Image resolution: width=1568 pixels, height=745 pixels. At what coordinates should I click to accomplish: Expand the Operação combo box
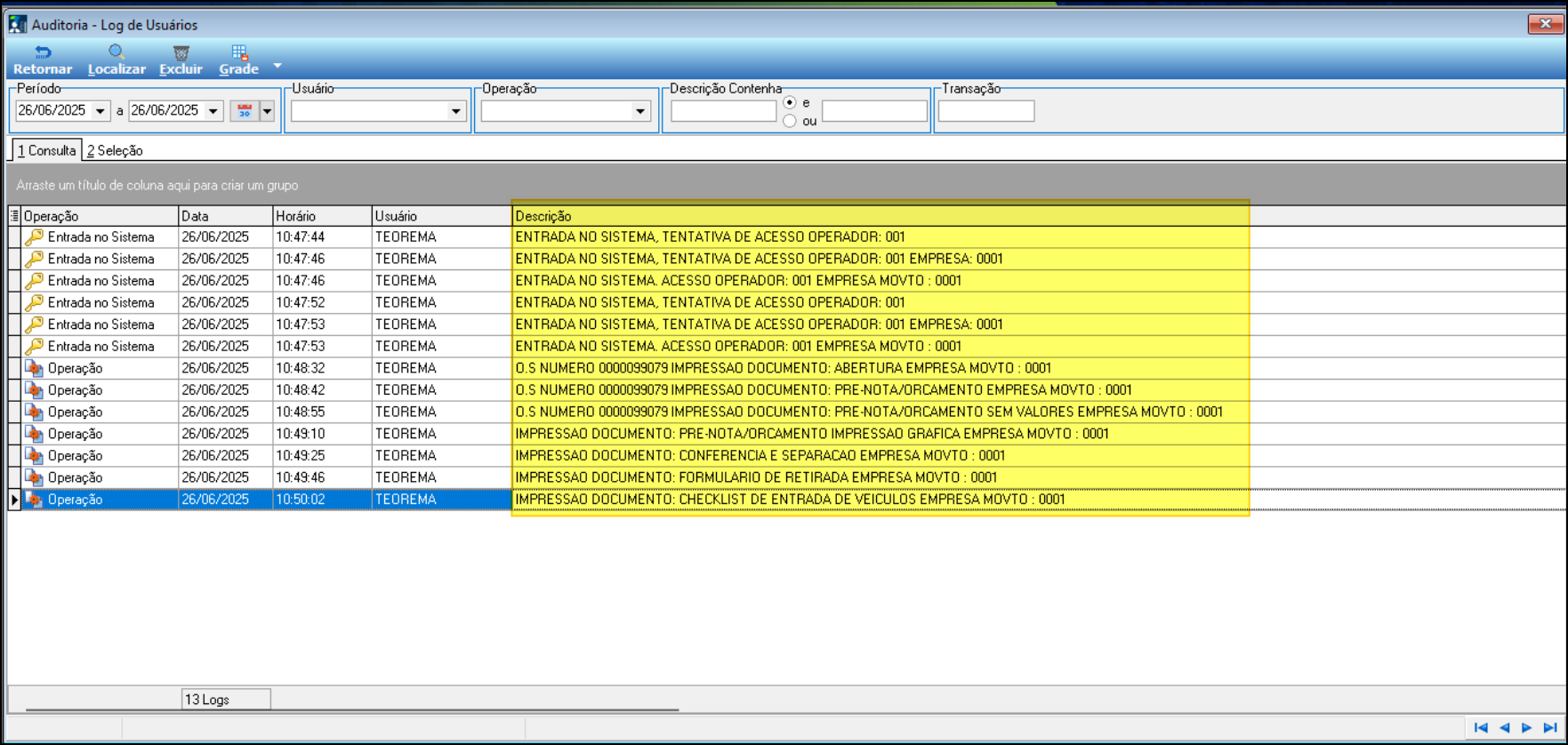pos(640,111)
